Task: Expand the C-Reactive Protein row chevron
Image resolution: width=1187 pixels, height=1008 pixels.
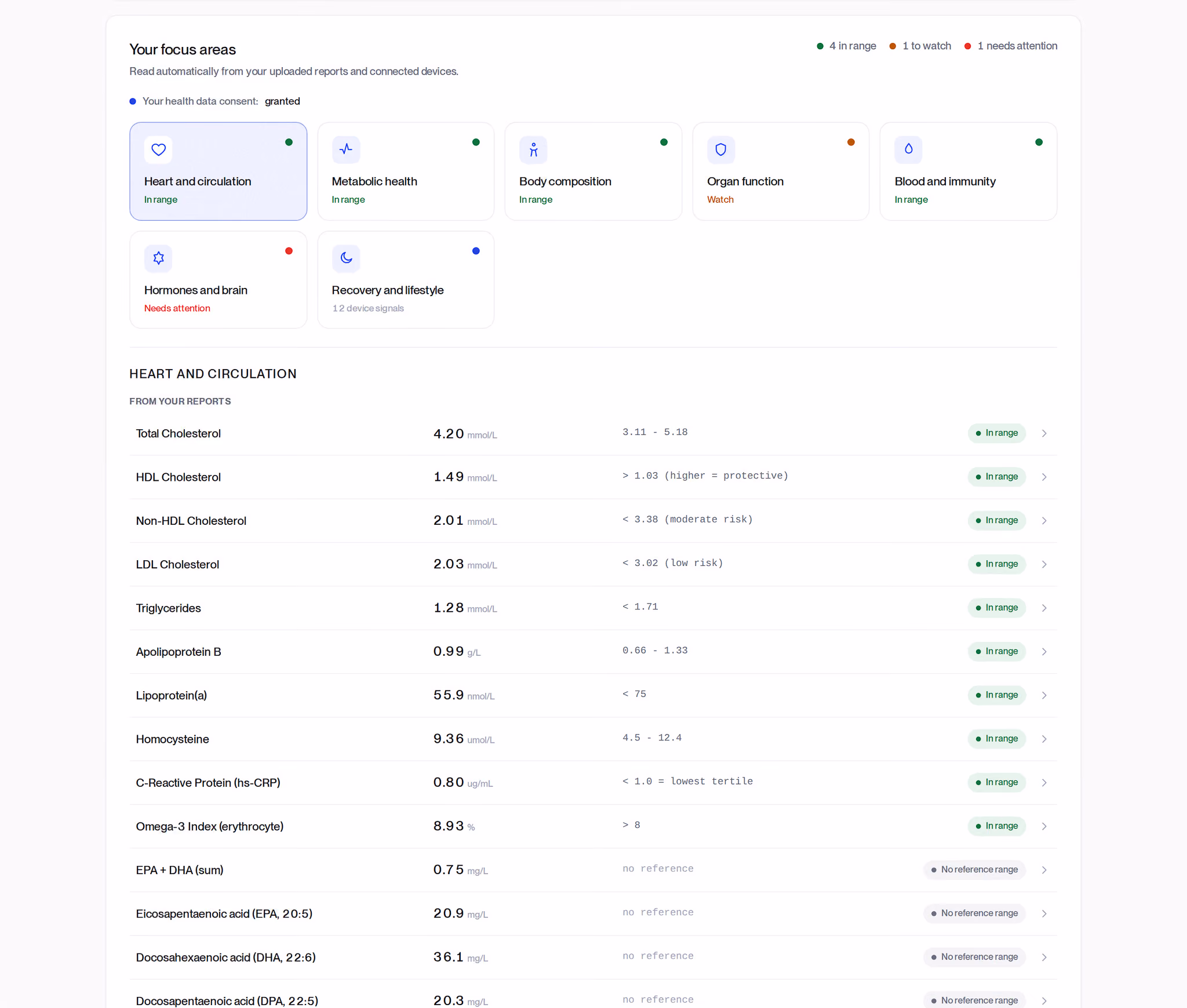Action: click(x=1044, y=783)
